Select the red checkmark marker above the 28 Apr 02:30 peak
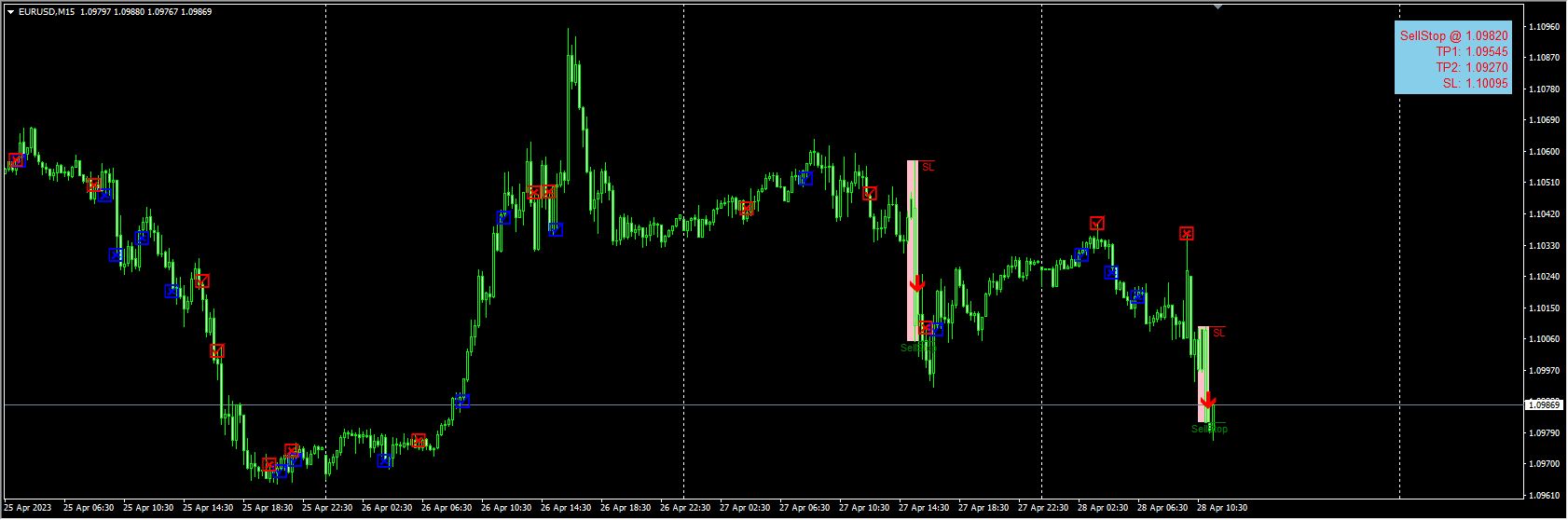1568x520 pixels. [1097, 223]
